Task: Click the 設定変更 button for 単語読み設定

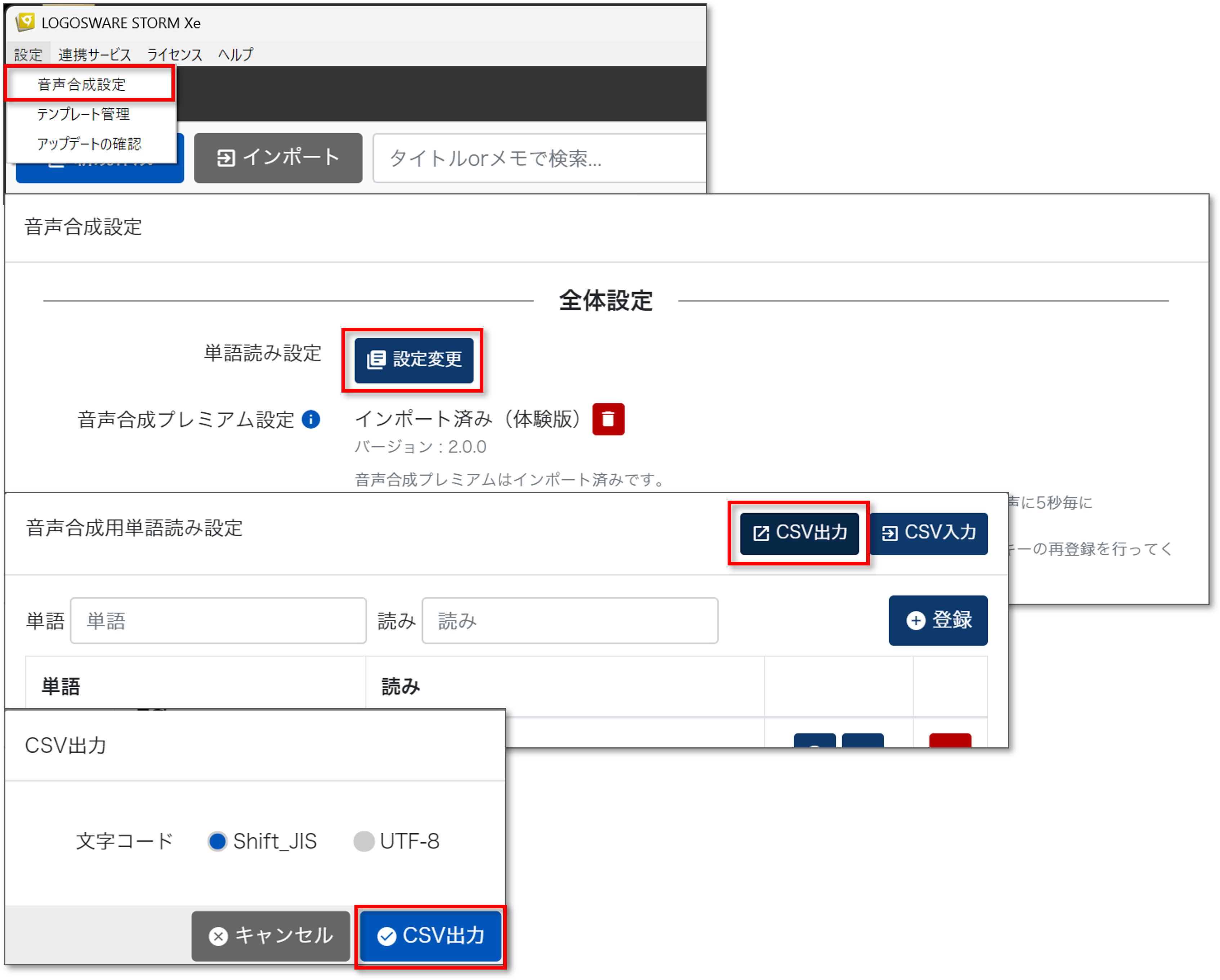Action: pyautogui.click(x=414, y=360)
